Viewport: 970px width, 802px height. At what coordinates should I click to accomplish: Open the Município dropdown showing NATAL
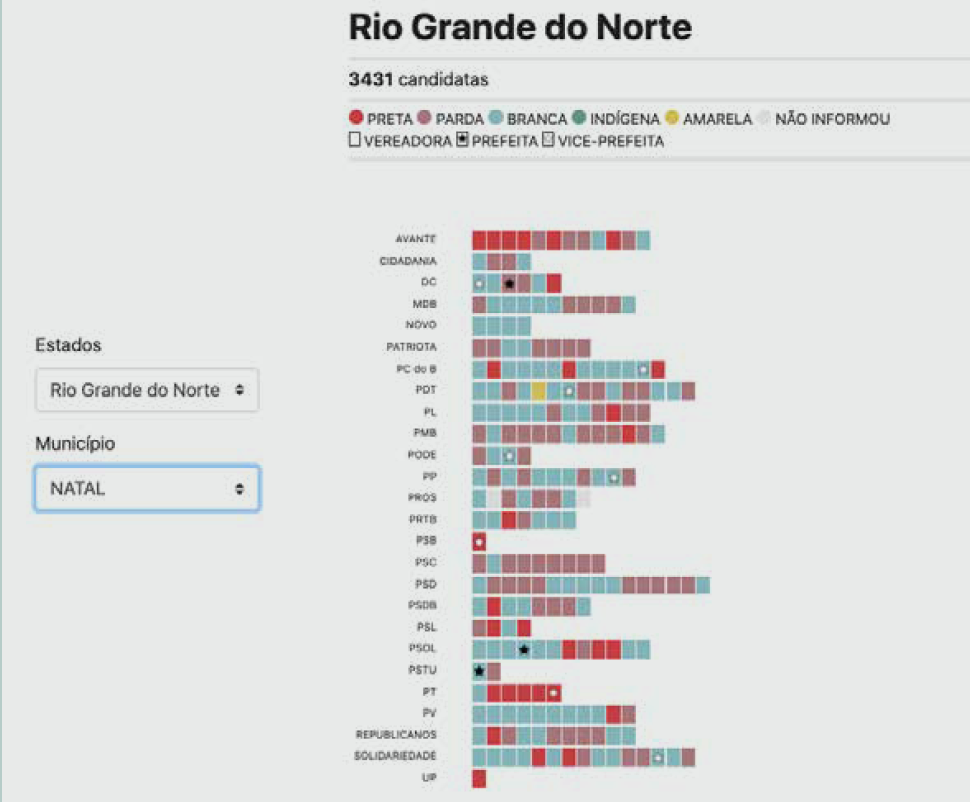pyautogui.click(x=147, y=488)
